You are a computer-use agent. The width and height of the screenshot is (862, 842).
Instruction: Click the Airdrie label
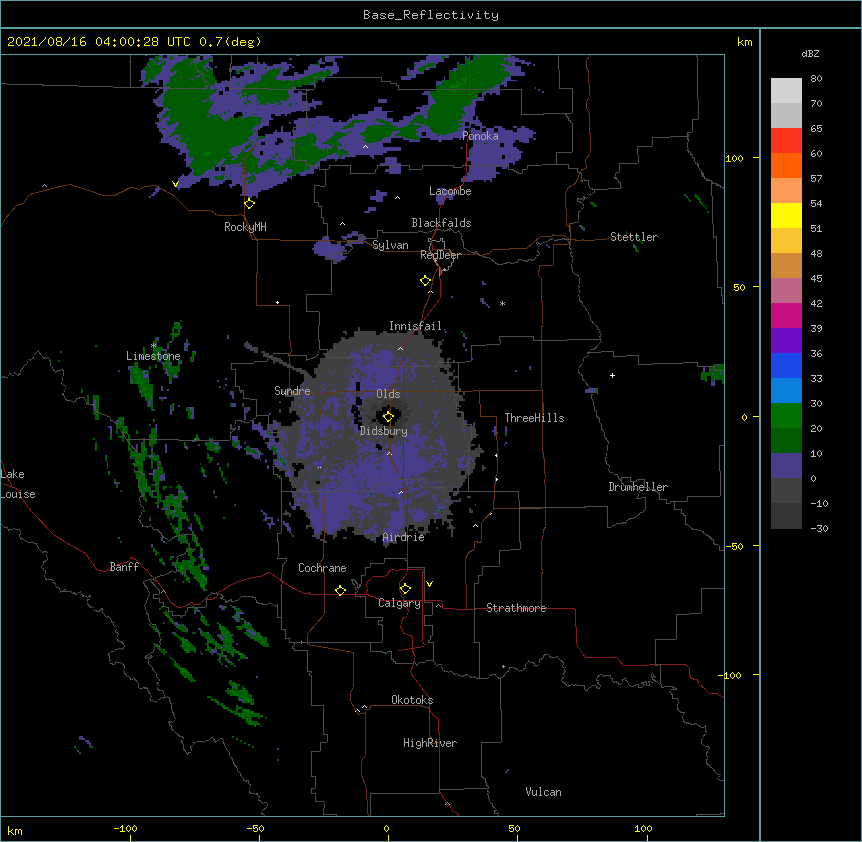click(x=404, y=537)
